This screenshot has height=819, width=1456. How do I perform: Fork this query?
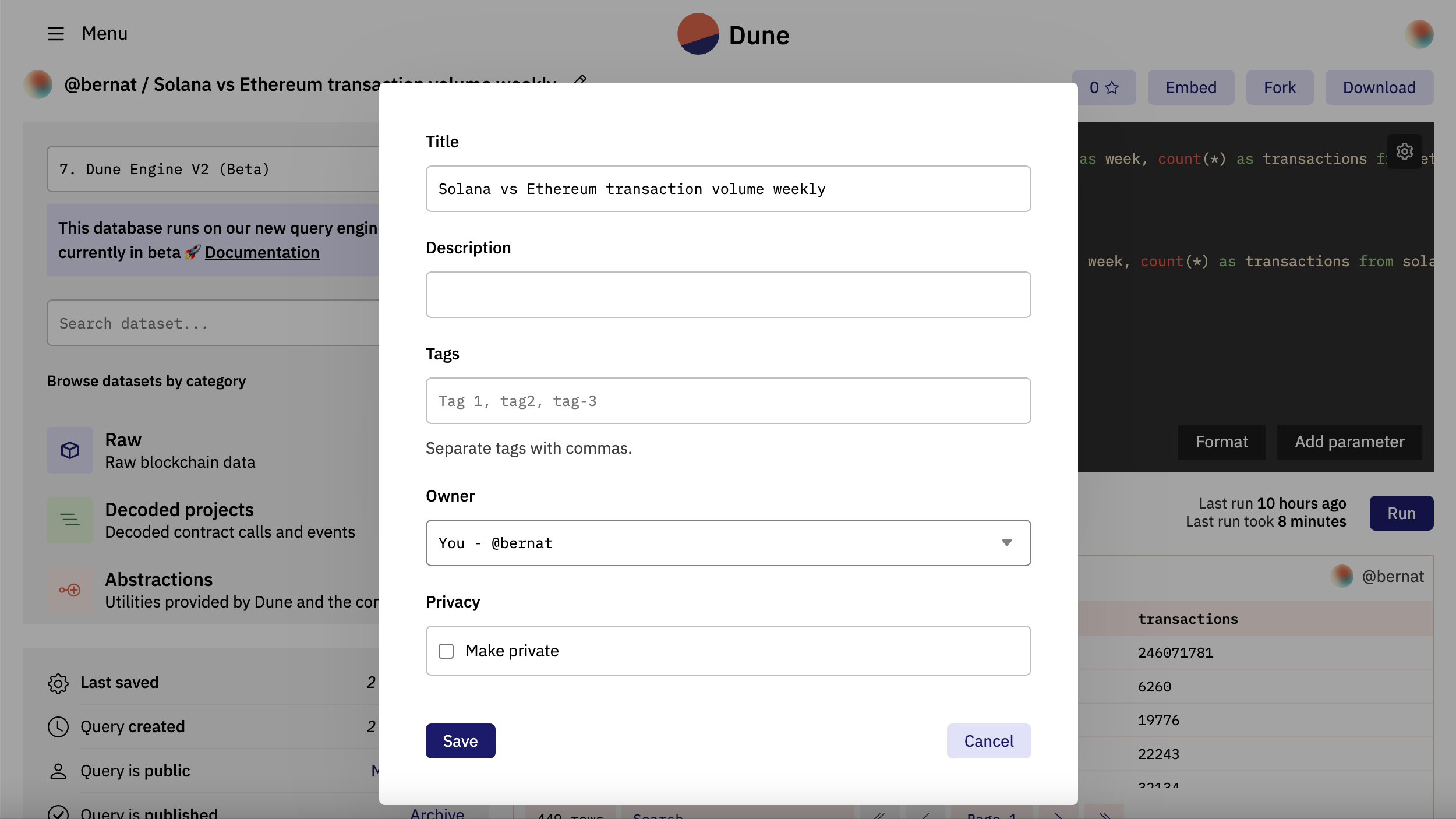coord(1279,87)
